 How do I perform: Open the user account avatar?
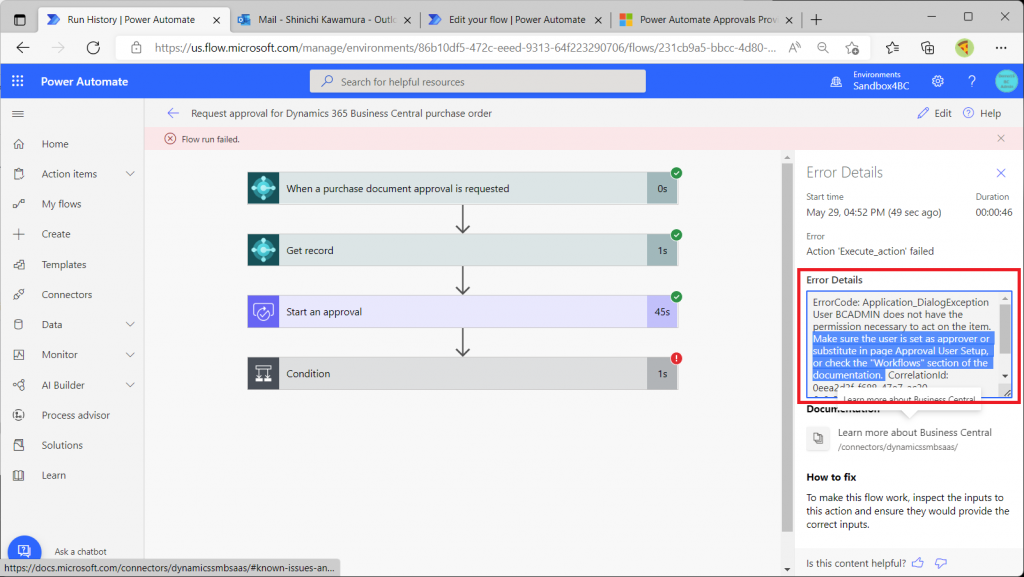(1006, 81)
